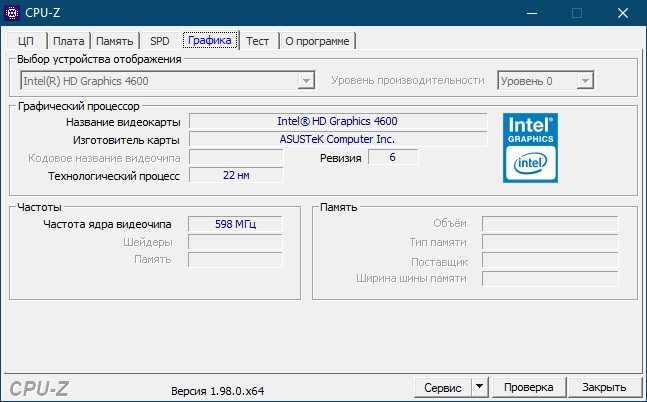Screen dimensions: 647x402
Task: Click the empty Ширина шины памяти field
Action: coord(550,279)
